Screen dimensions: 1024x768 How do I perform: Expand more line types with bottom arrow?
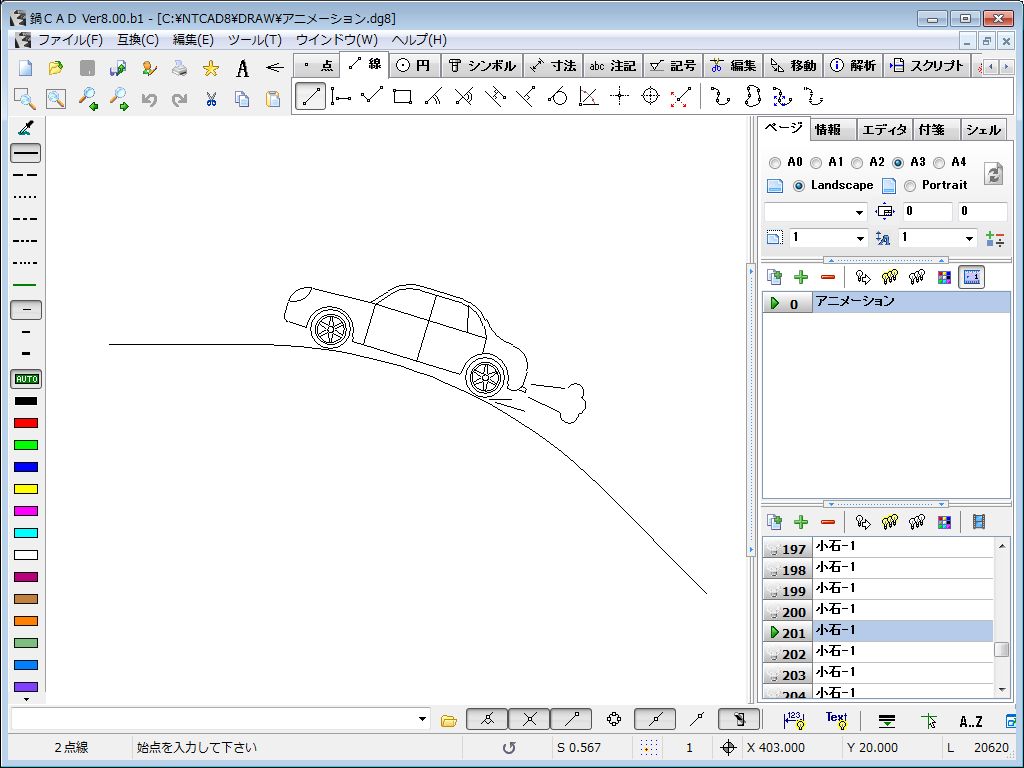[26, 699]
